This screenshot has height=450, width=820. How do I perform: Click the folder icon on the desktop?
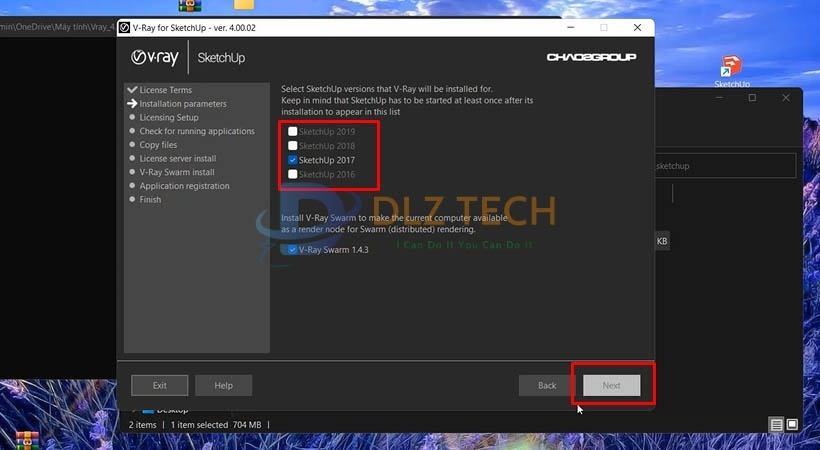[242, 5]
